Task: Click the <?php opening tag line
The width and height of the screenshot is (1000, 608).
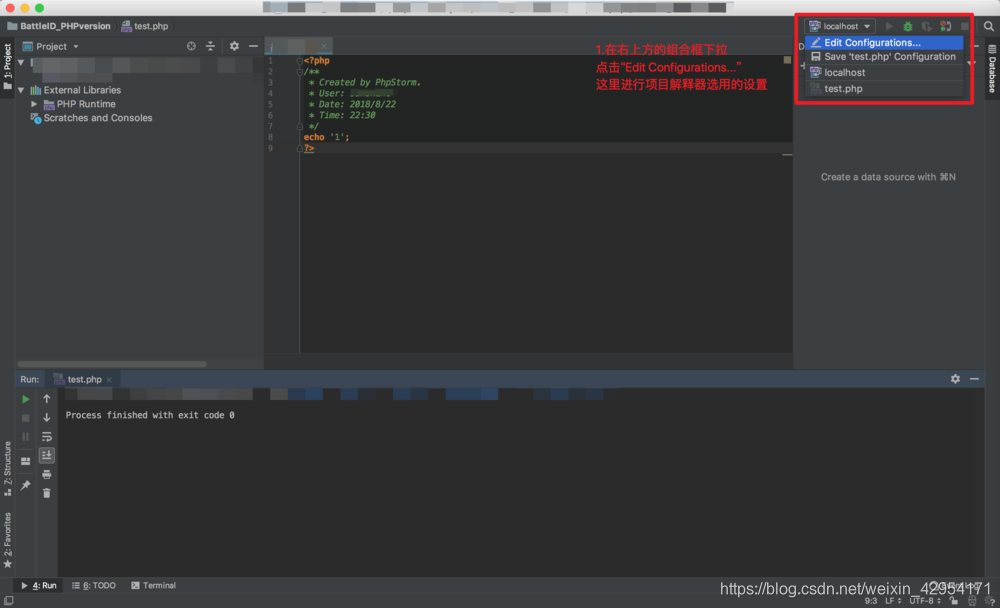Action: point(317,61)
